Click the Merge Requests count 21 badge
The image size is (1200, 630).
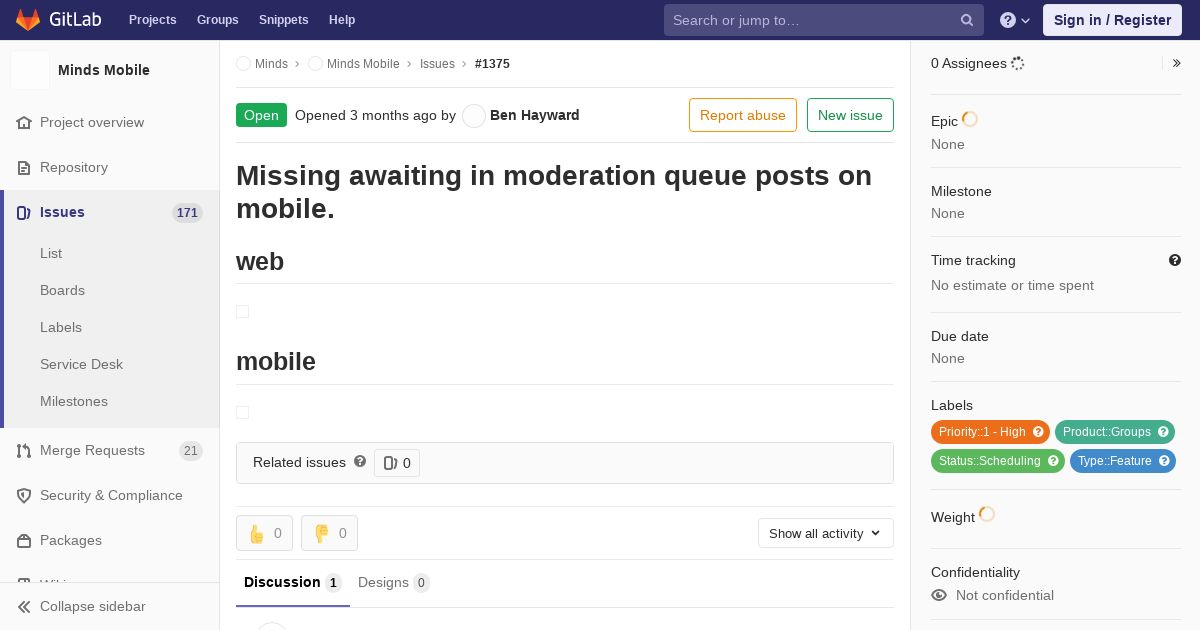[190, 451]
